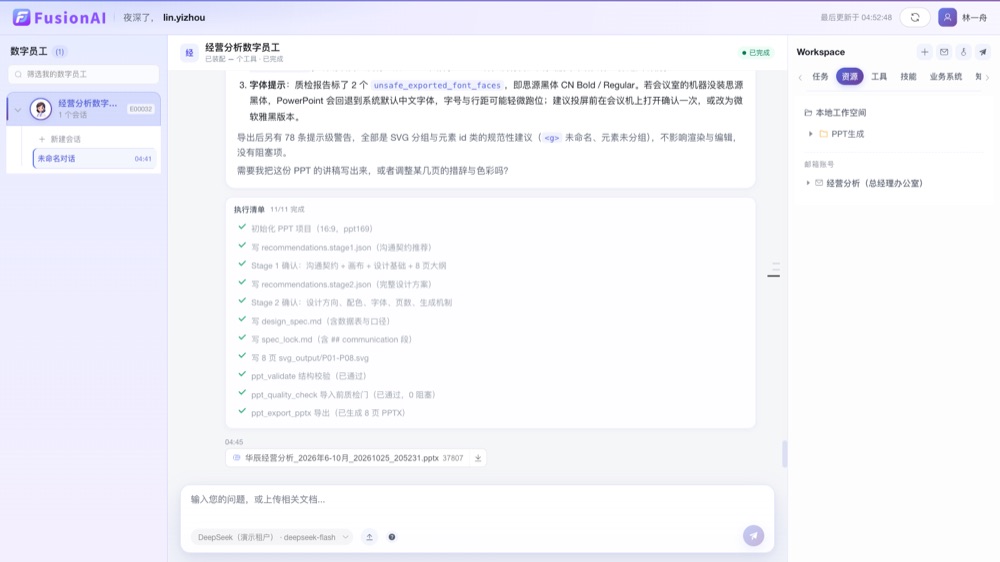Click the 本地工作空间 tree label
The height and width of the screenshot is (562, 1000).
(841, 113)
